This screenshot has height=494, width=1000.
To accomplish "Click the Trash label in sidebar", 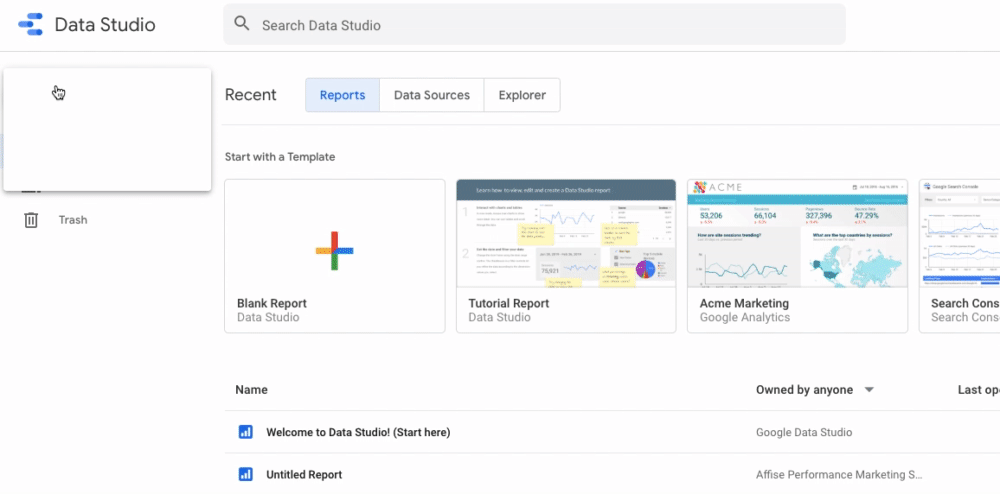I will coord(73,220).
